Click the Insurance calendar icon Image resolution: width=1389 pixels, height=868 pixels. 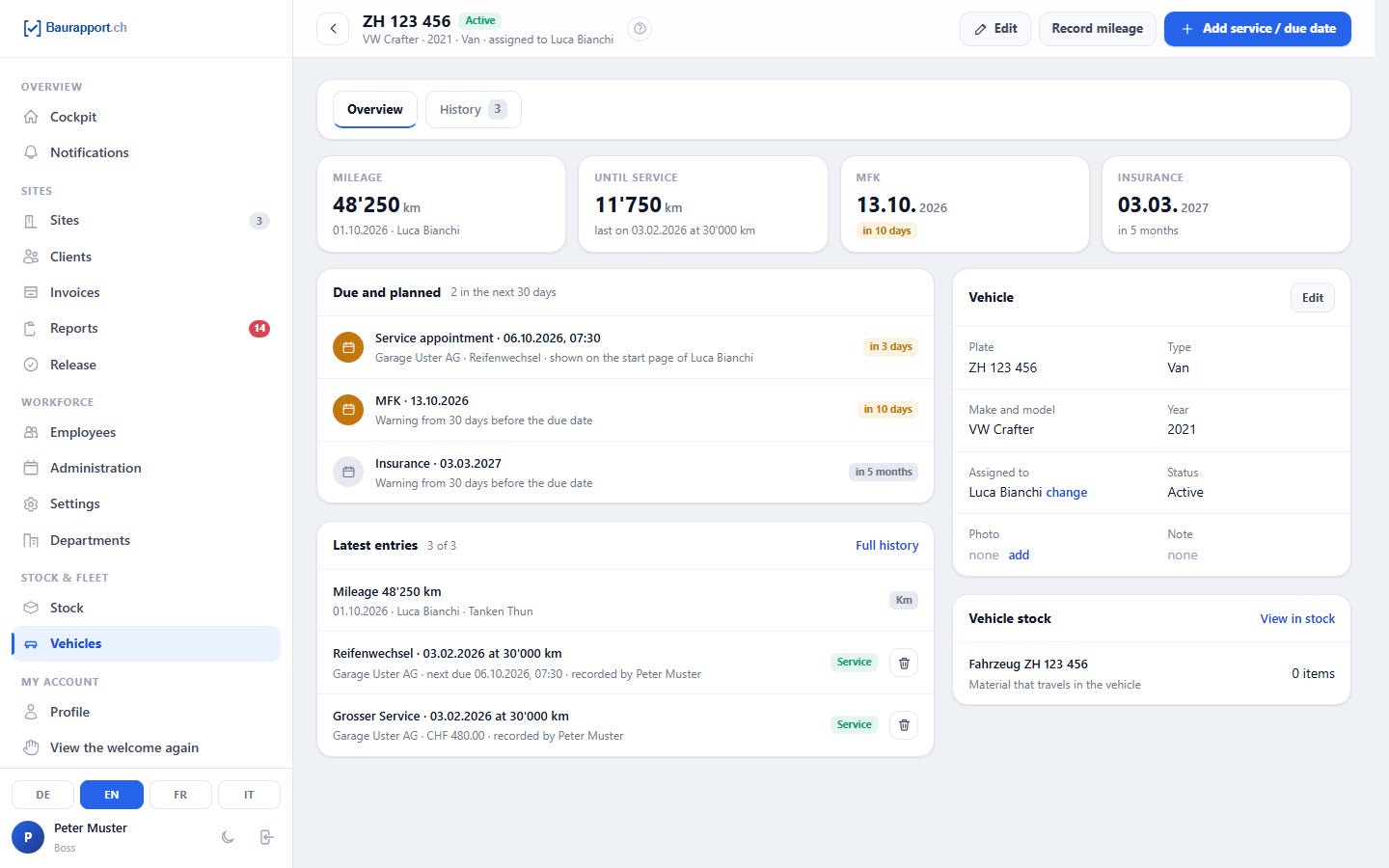pos(348,473)
